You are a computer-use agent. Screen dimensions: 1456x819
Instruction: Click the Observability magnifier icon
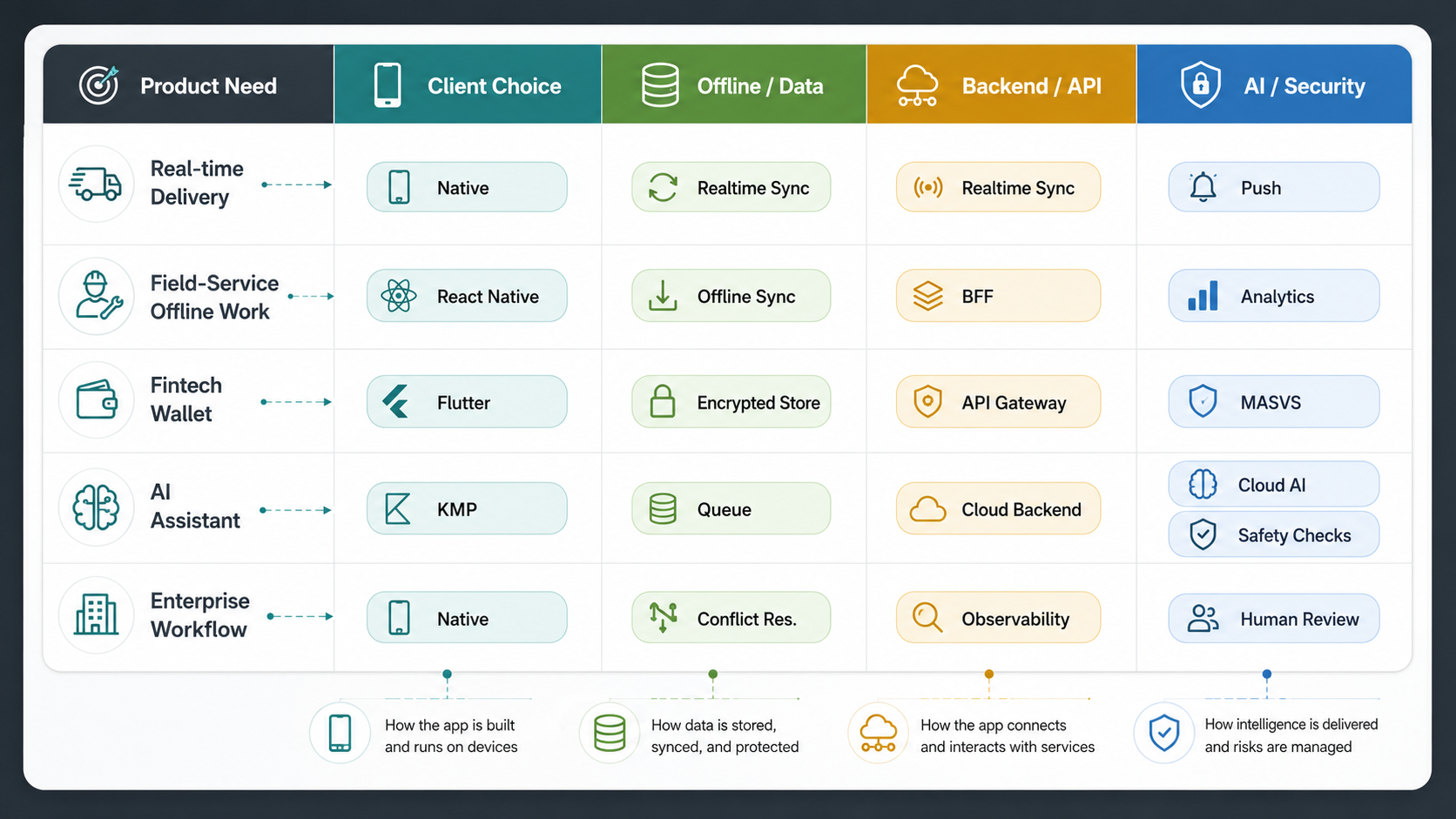927,618
